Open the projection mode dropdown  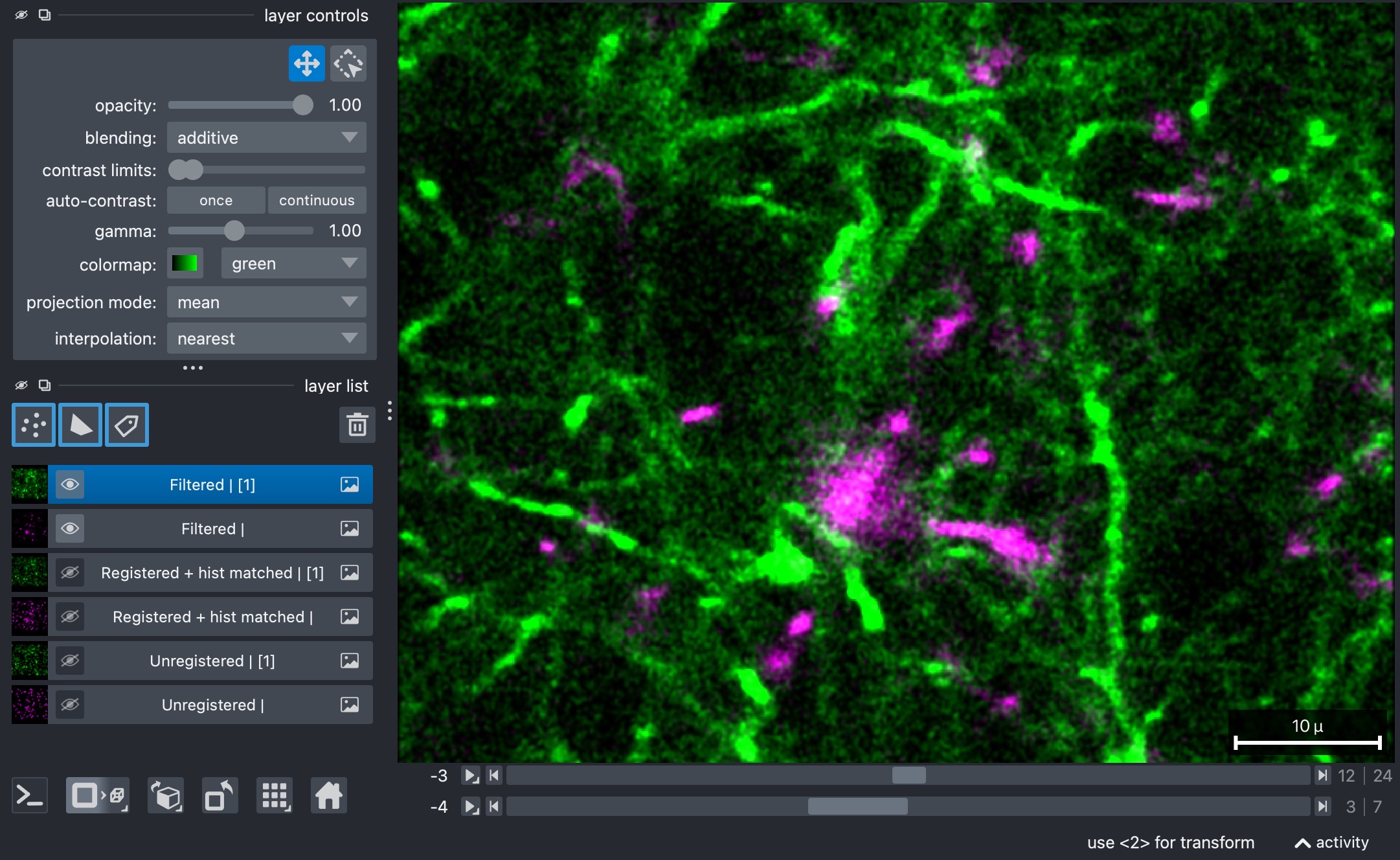[267, 302]
